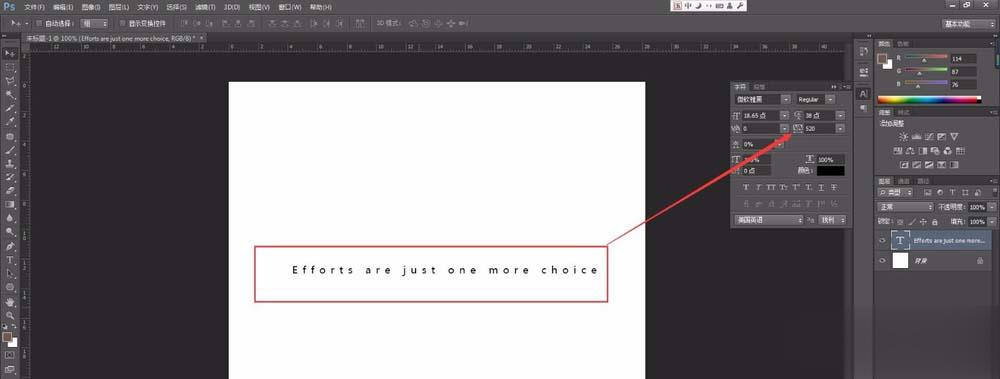1000x379 pixels.
Task: Hide the Efforts text layer
Action: click(882, 241)
